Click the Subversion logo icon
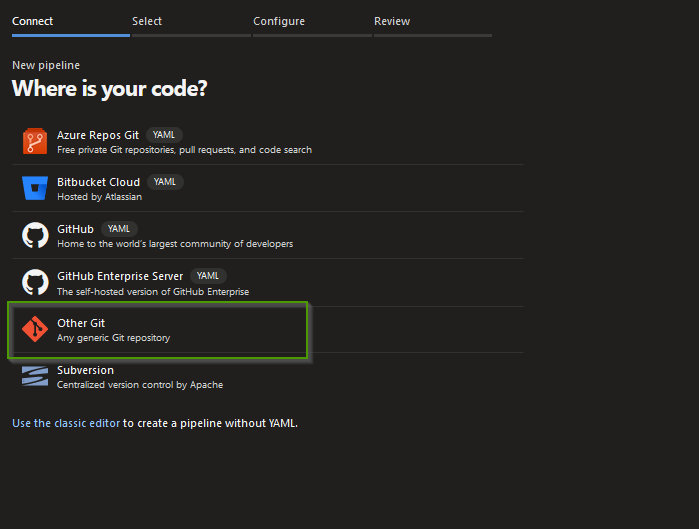This screenshot has width=699, height=529. [35, 376]
